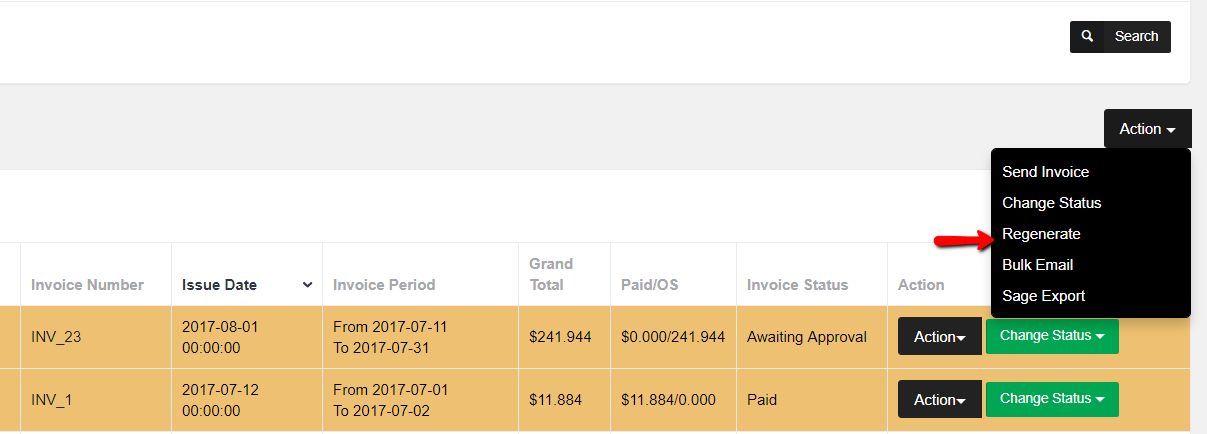Click the Paid/OS column header
Image resolution: width=1207 pixels, height=434 pixels.
649,285
